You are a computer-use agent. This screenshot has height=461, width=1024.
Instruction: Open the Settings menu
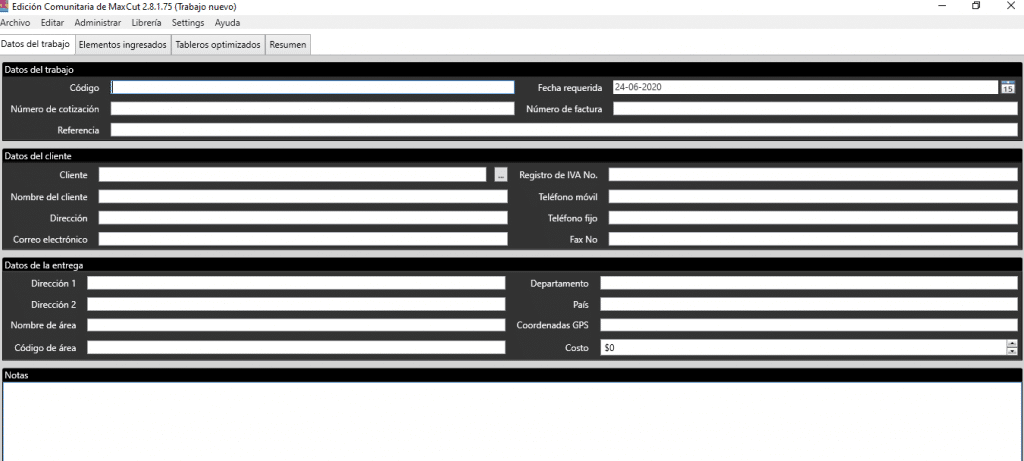(188, 23)
